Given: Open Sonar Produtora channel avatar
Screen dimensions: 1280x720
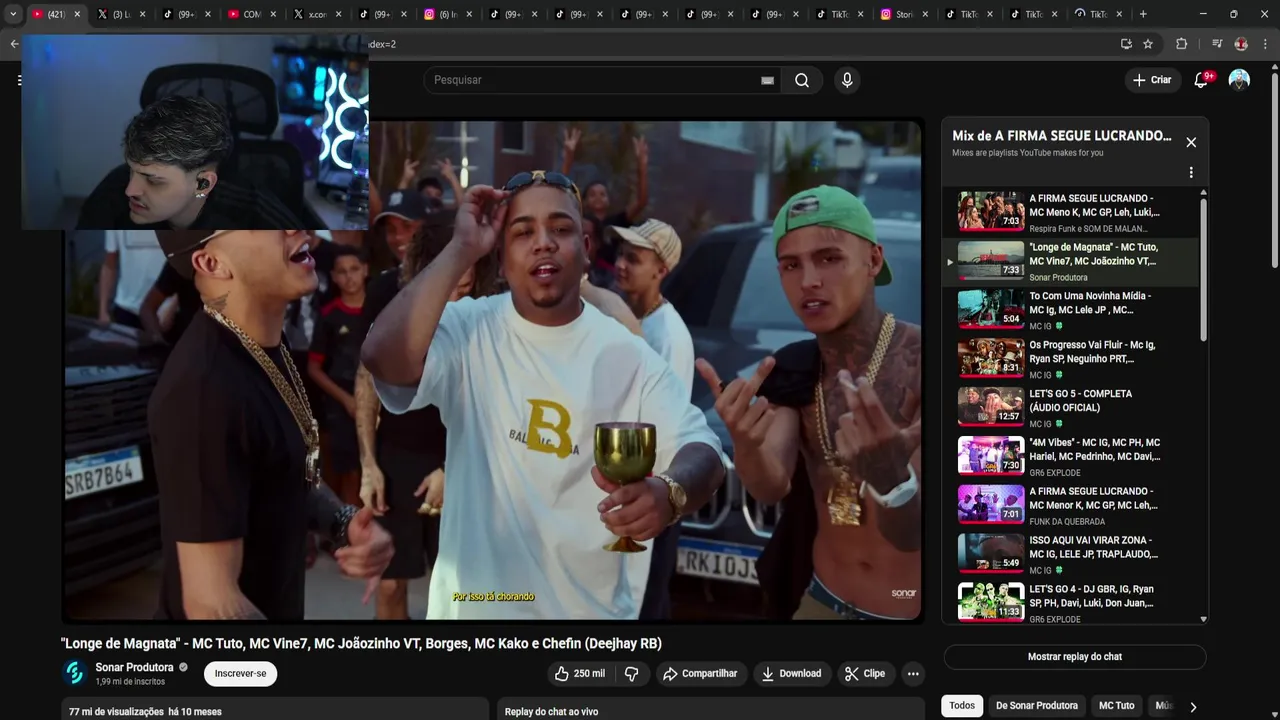Looking at the screenshot, I should point(74,673).
